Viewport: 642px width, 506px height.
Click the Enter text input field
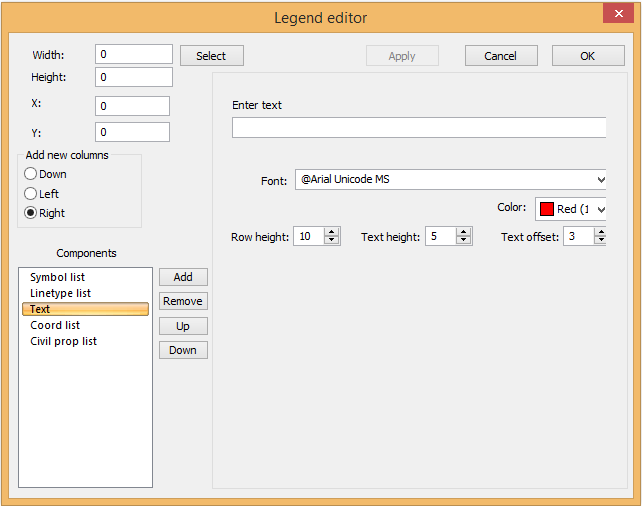[418, 127]
